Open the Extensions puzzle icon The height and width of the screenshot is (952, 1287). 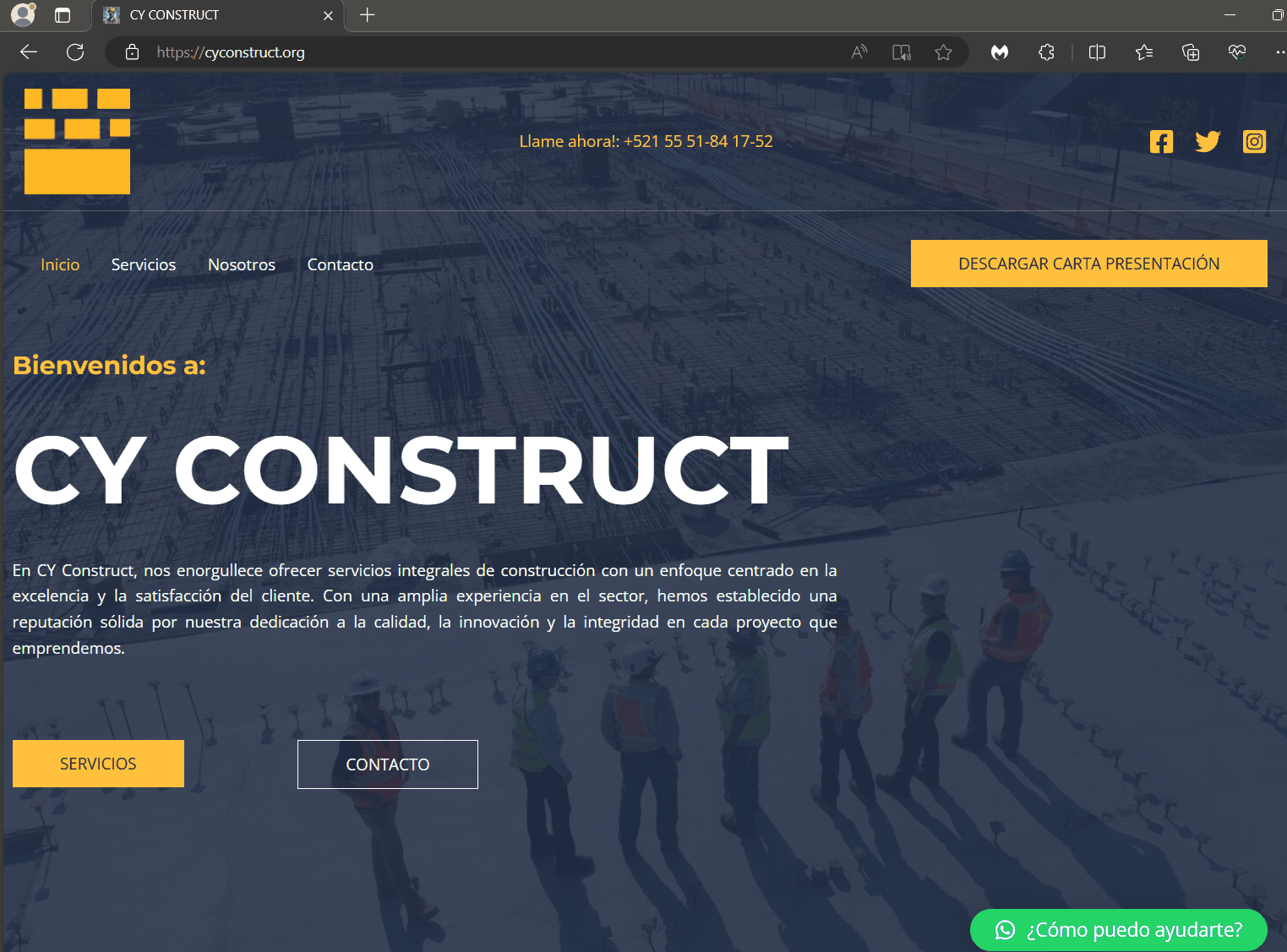point(1046,52)
